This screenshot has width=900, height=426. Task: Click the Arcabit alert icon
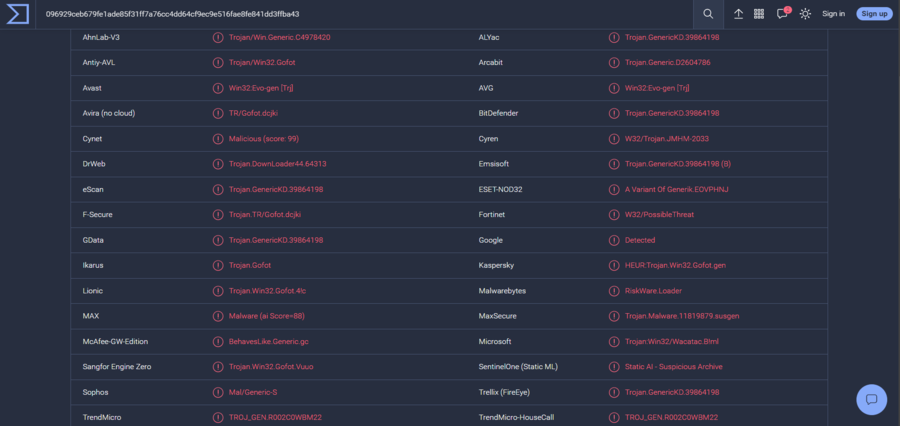pyautogui.click(x=614, y=63)
